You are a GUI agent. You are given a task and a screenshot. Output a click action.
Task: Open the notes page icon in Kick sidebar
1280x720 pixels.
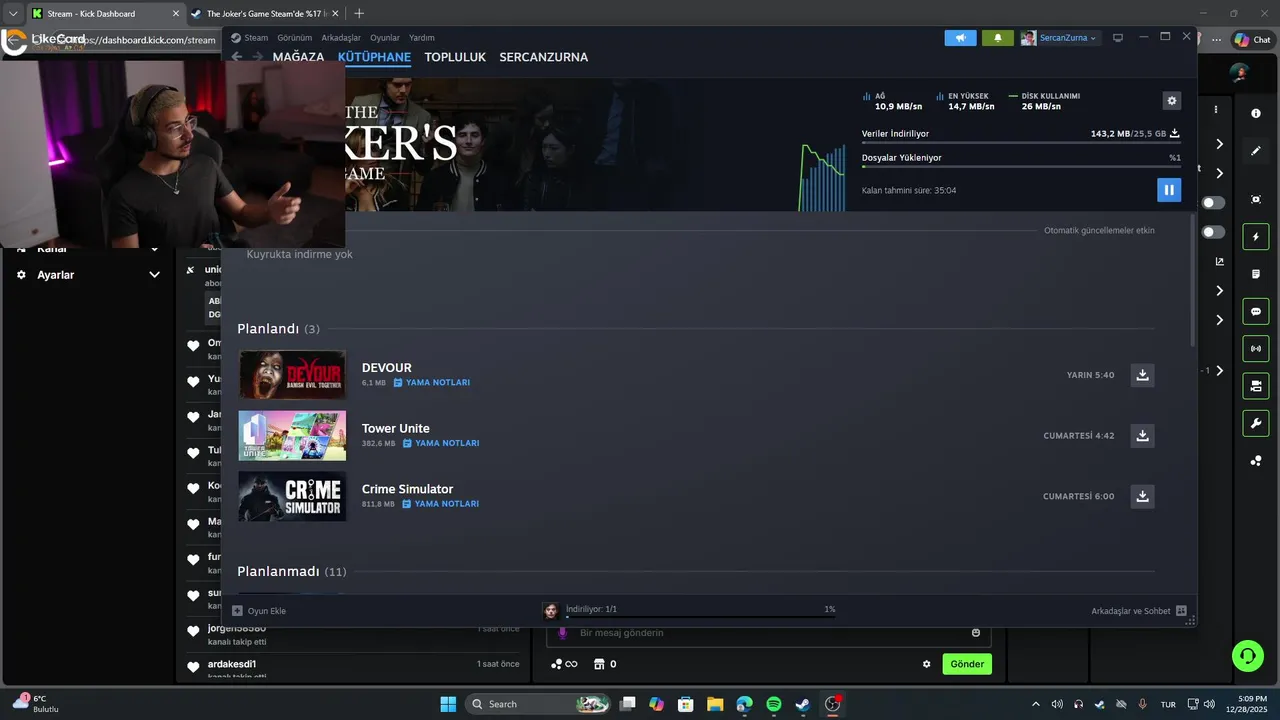[1256, 274]
